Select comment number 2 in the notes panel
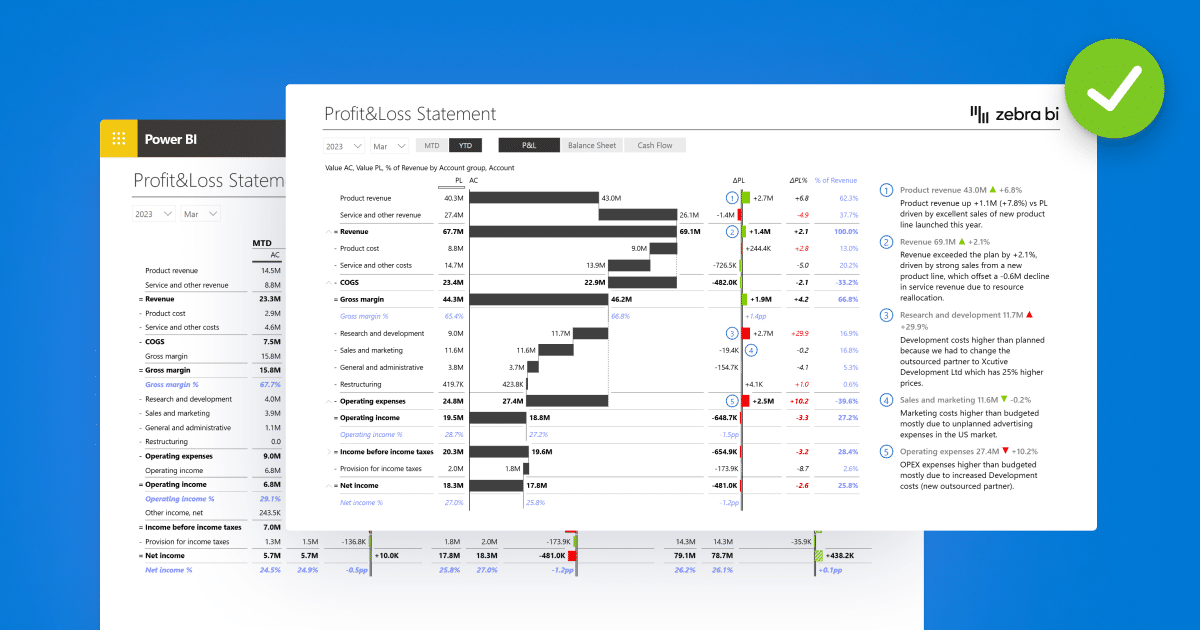 tap(886, 242)
